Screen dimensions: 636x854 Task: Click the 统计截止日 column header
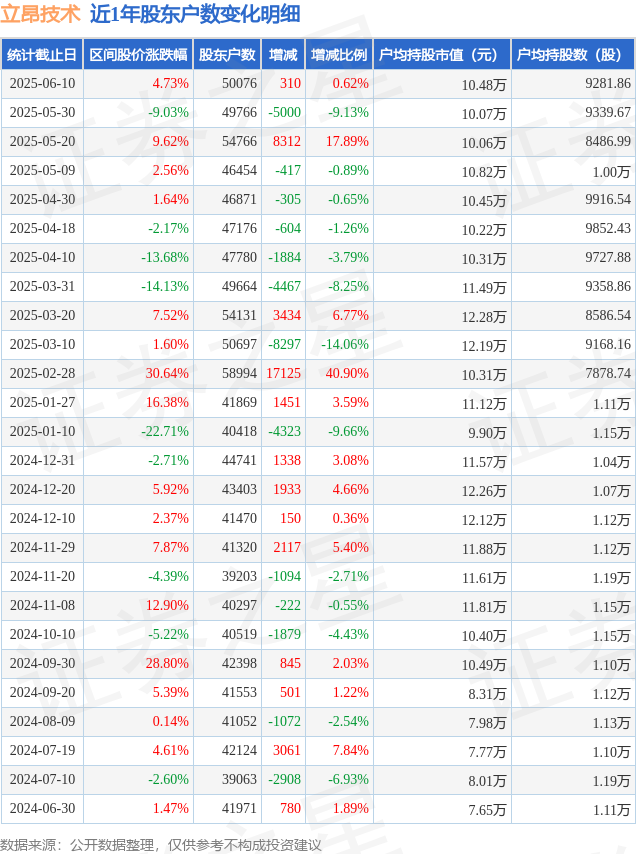[42, 54]
